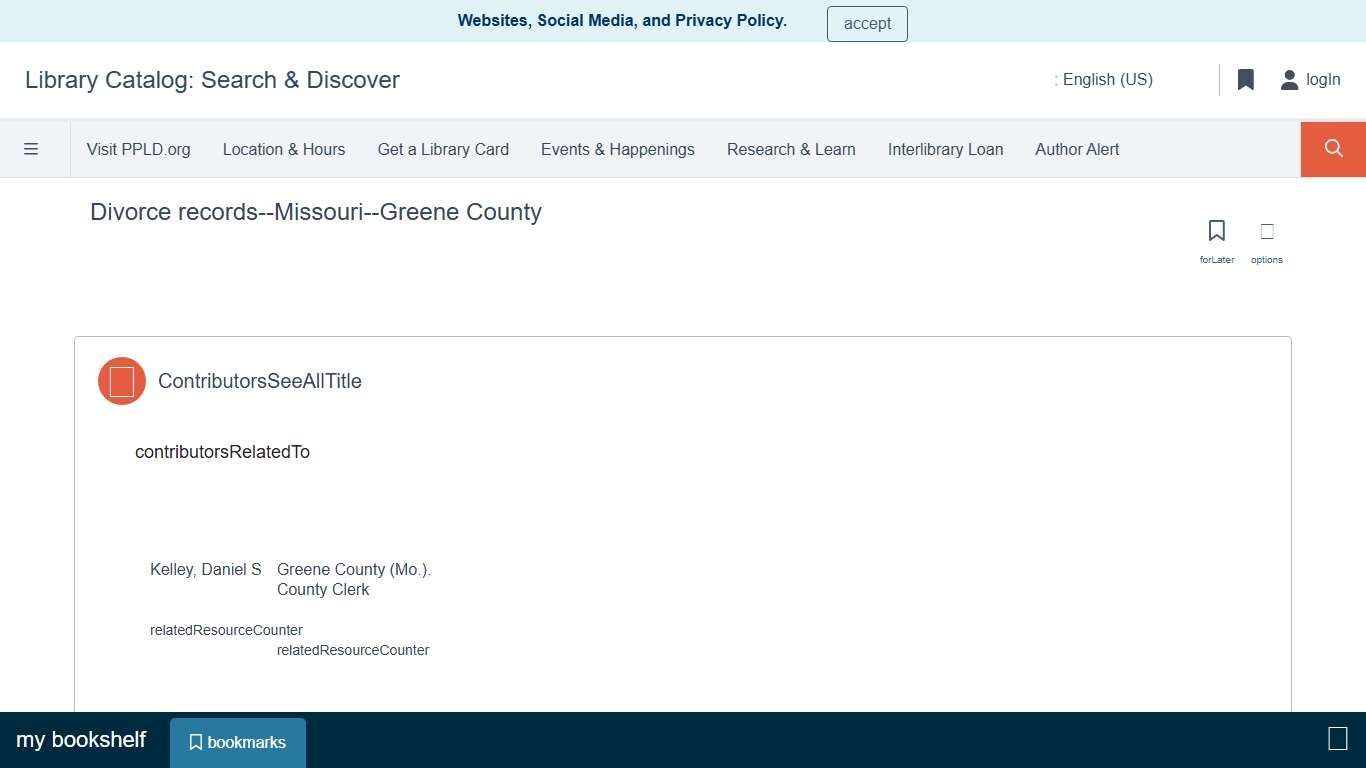The width and height of the screenshot is (1366, 768).
Task: Click the logIn link
Action: click(1323, 79)
